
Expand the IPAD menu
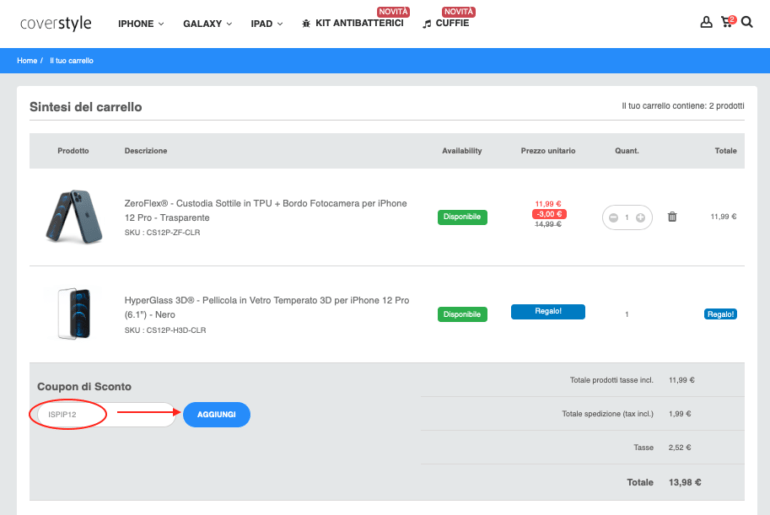(x=267, y=24)
